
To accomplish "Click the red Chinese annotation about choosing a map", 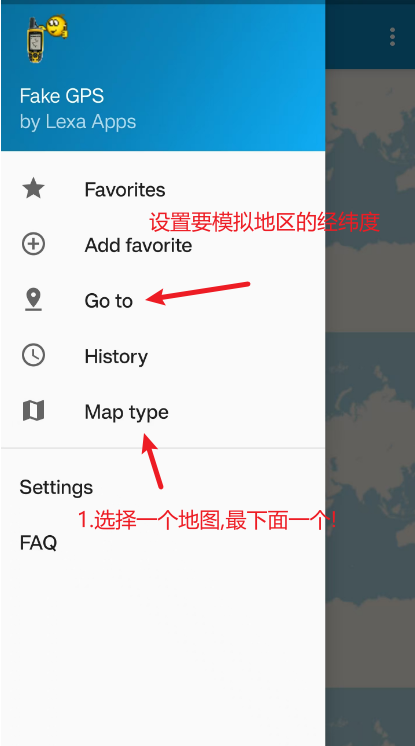I will 208,521.
